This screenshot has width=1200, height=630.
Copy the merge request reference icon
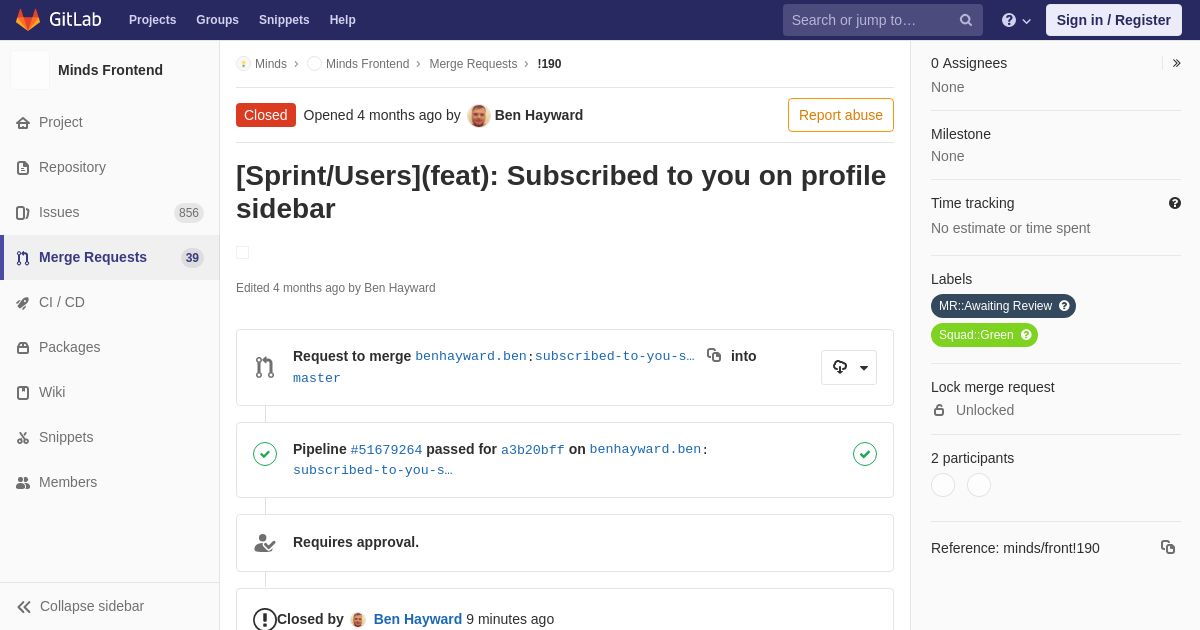click(1168, 547)
